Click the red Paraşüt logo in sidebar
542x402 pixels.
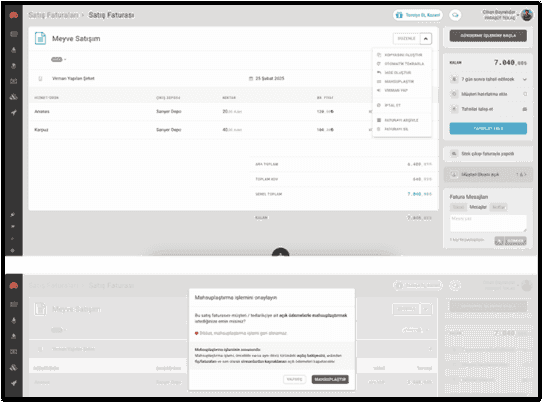13,15
